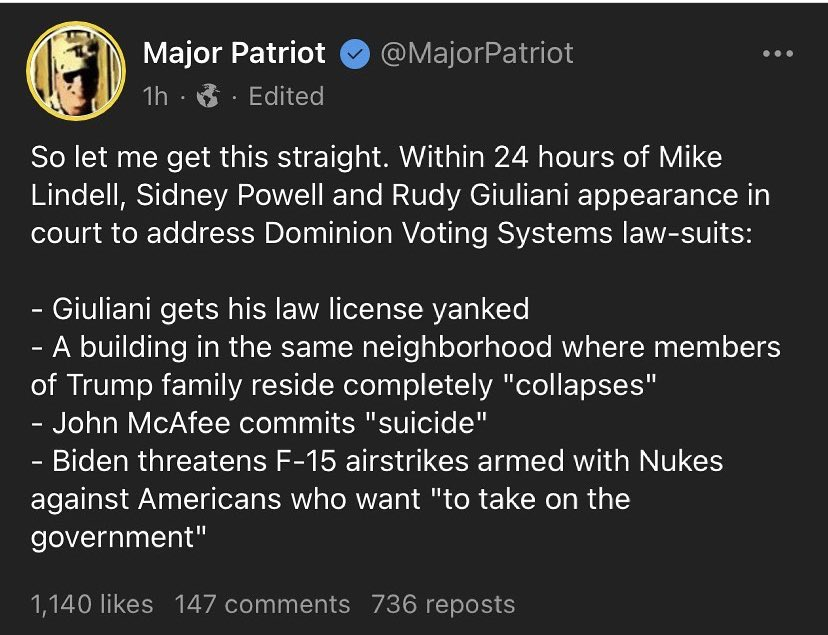Click the building "collapses" bullet text
This screenshot has width=828, height=635.
click(400, 347)
